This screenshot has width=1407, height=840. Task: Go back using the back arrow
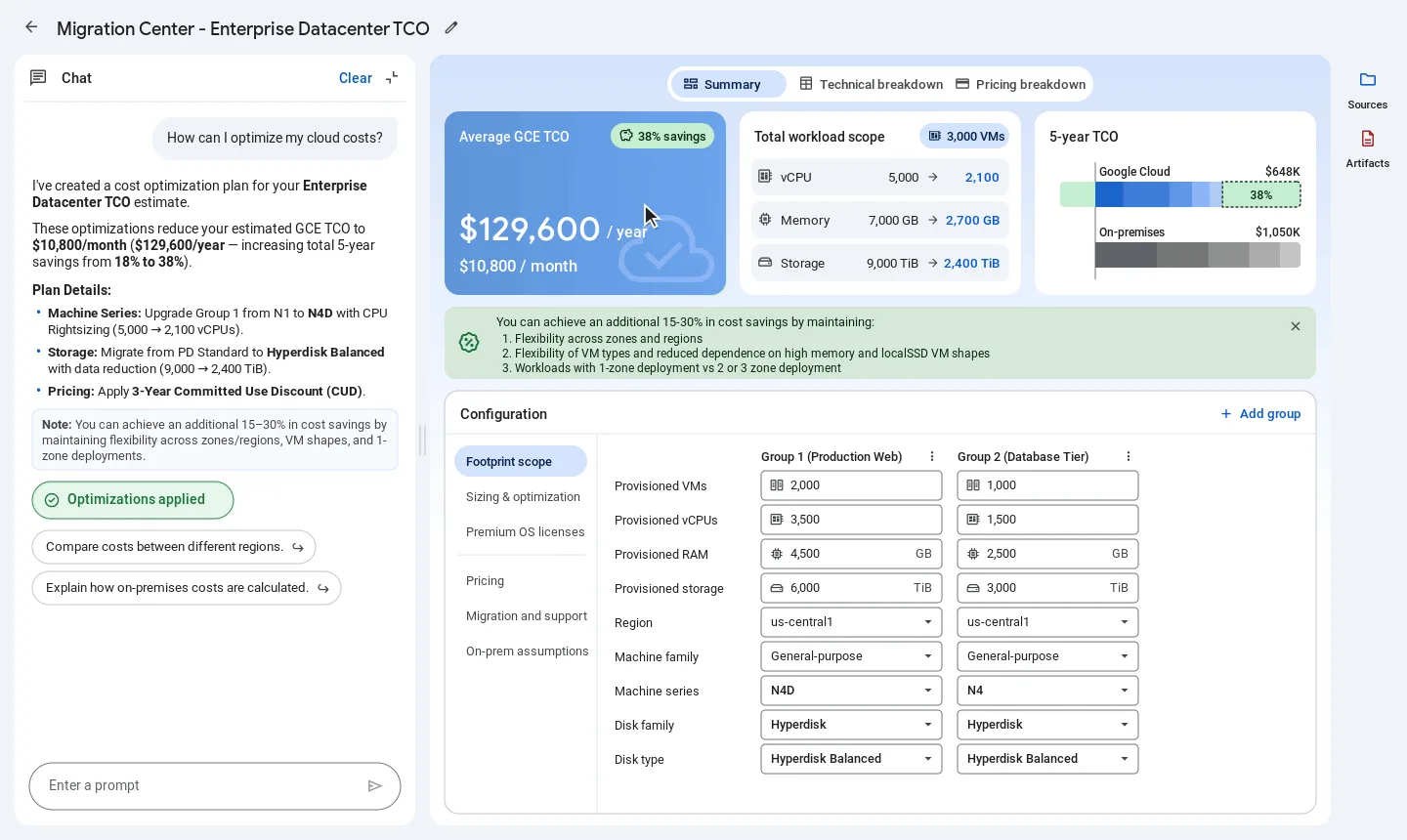(x=31, y=27)
